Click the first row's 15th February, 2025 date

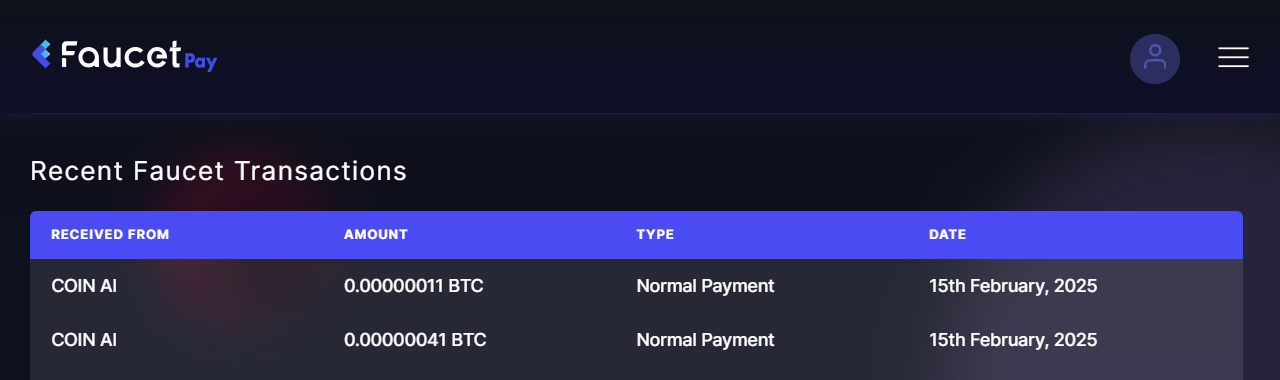click(1013, 286)
